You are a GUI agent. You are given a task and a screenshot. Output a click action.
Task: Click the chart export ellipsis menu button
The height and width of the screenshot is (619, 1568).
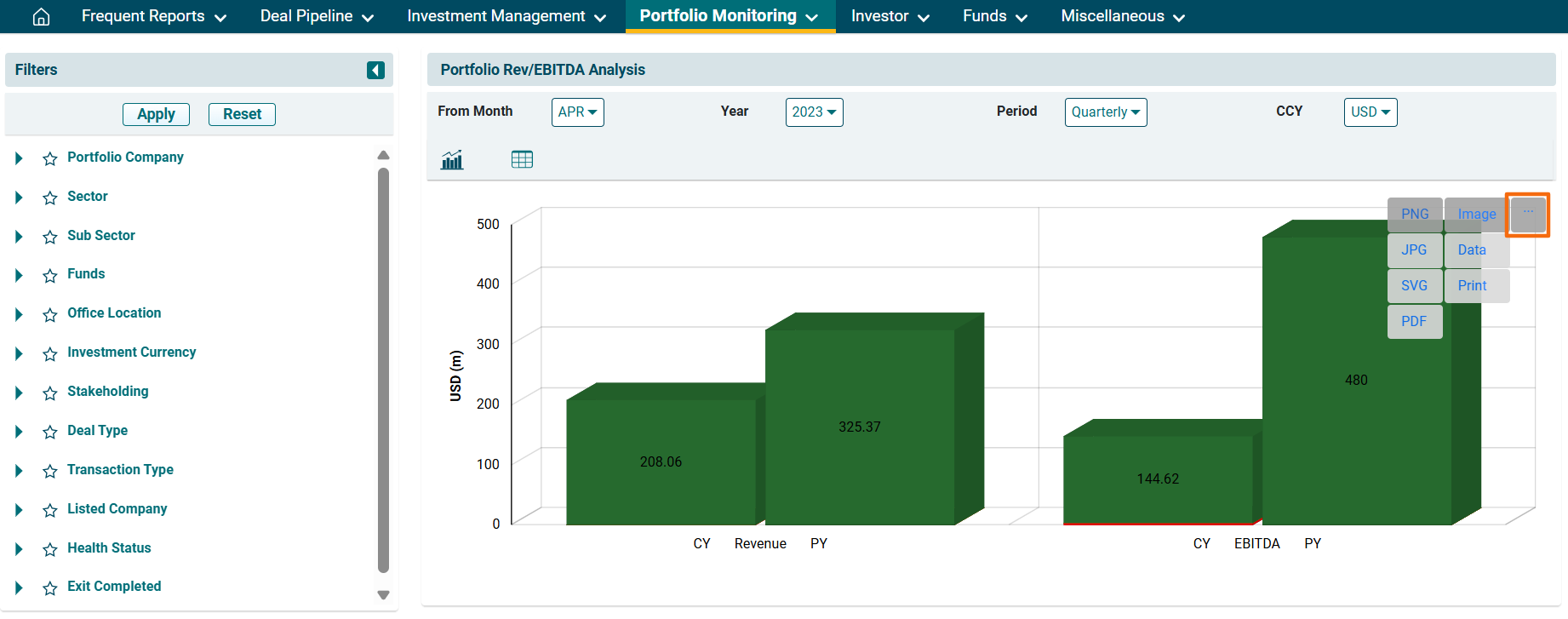click(1528, 214)
